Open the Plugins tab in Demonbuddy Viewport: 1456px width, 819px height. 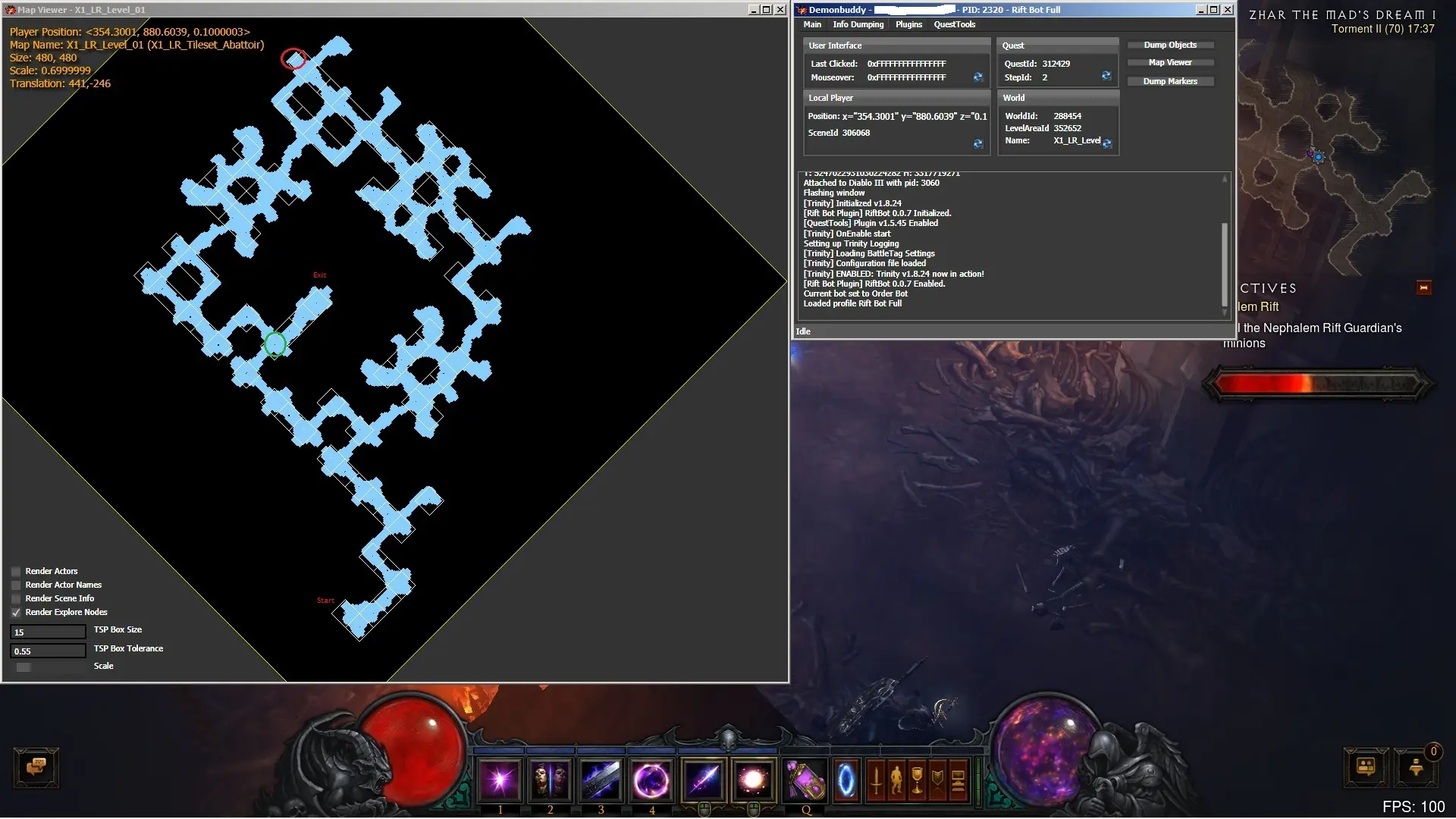(908, 24)
